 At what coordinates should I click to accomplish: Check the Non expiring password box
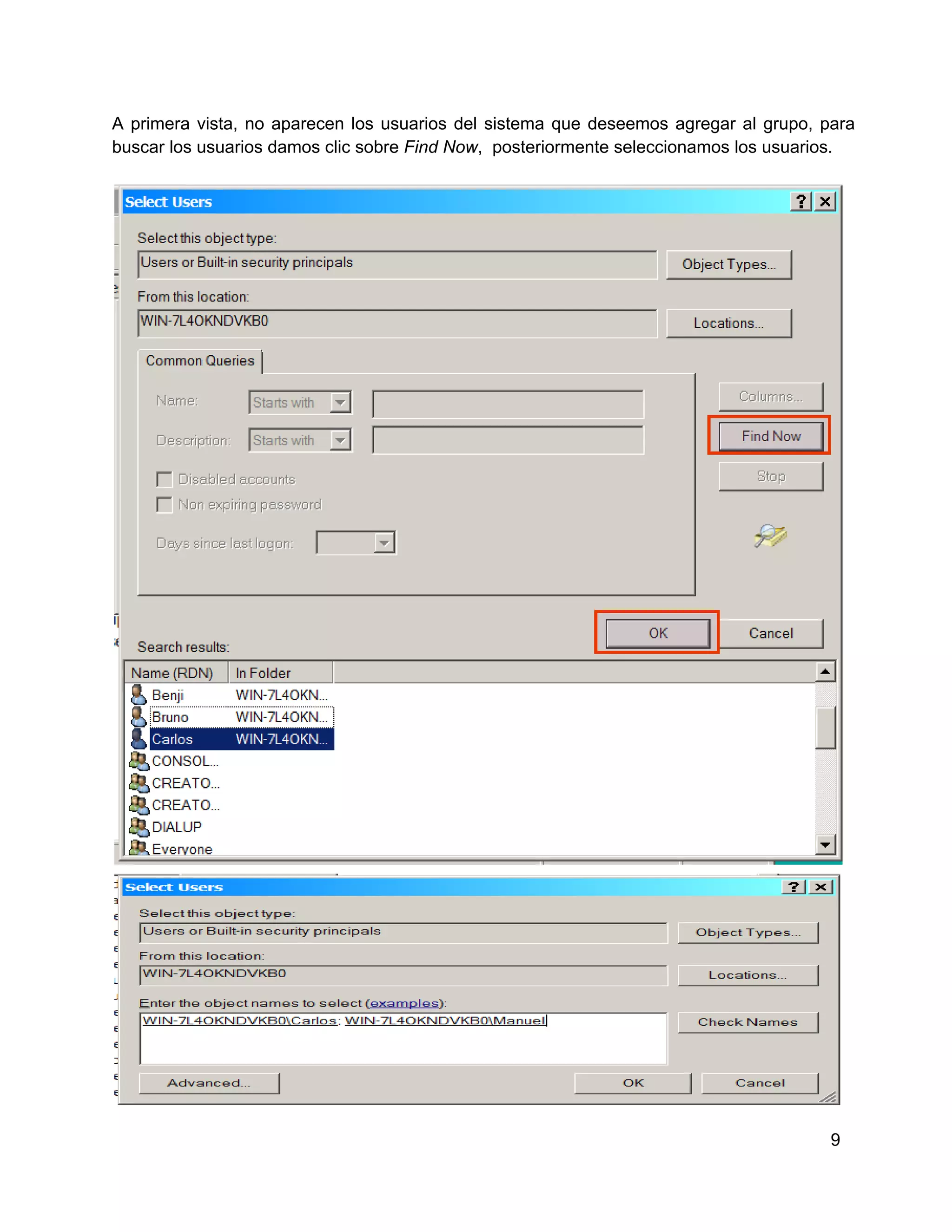(x=164, y=504)
